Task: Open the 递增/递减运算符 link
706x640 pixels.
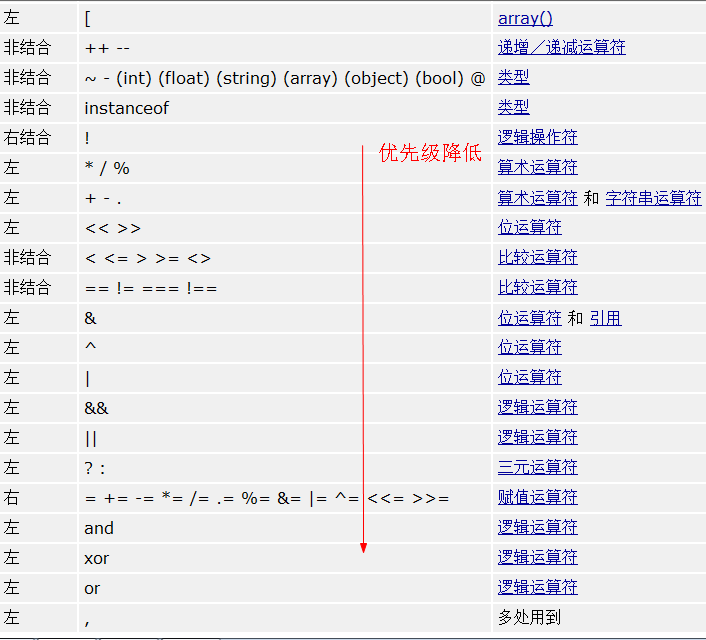Action: 561,47
